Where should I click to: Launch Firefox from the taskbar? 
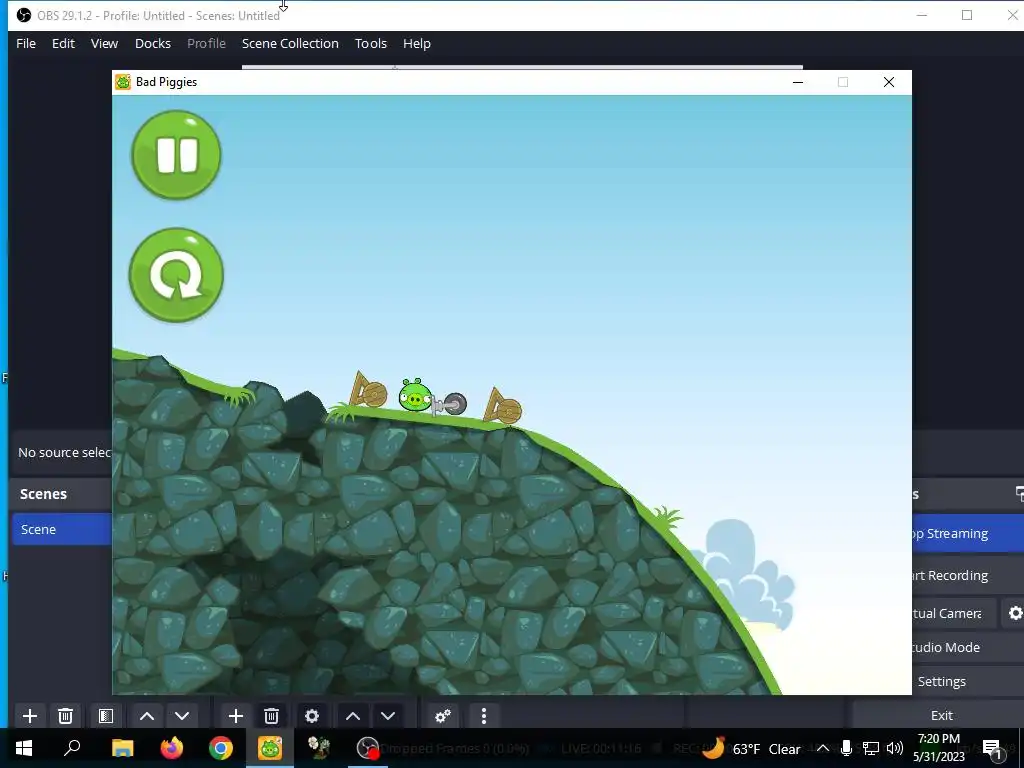point(172,748)
